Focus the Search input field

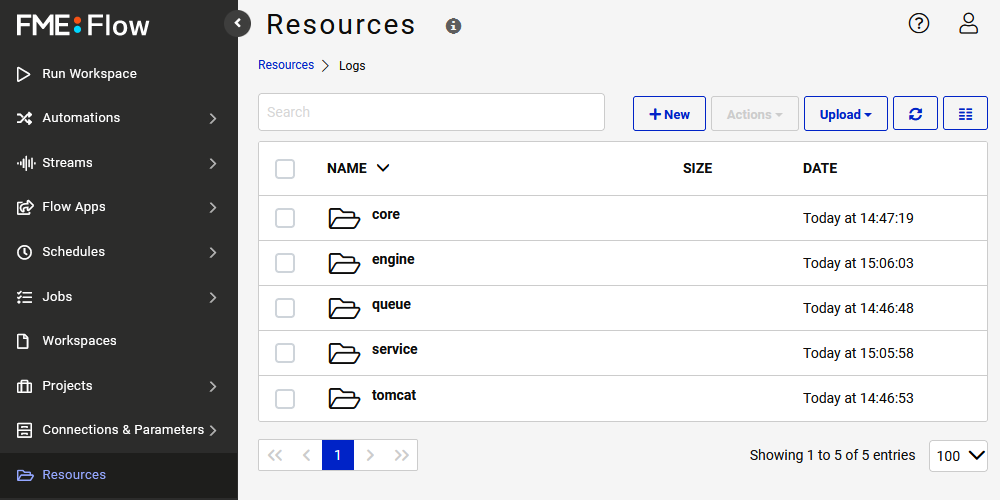click(x=431, y=112)
